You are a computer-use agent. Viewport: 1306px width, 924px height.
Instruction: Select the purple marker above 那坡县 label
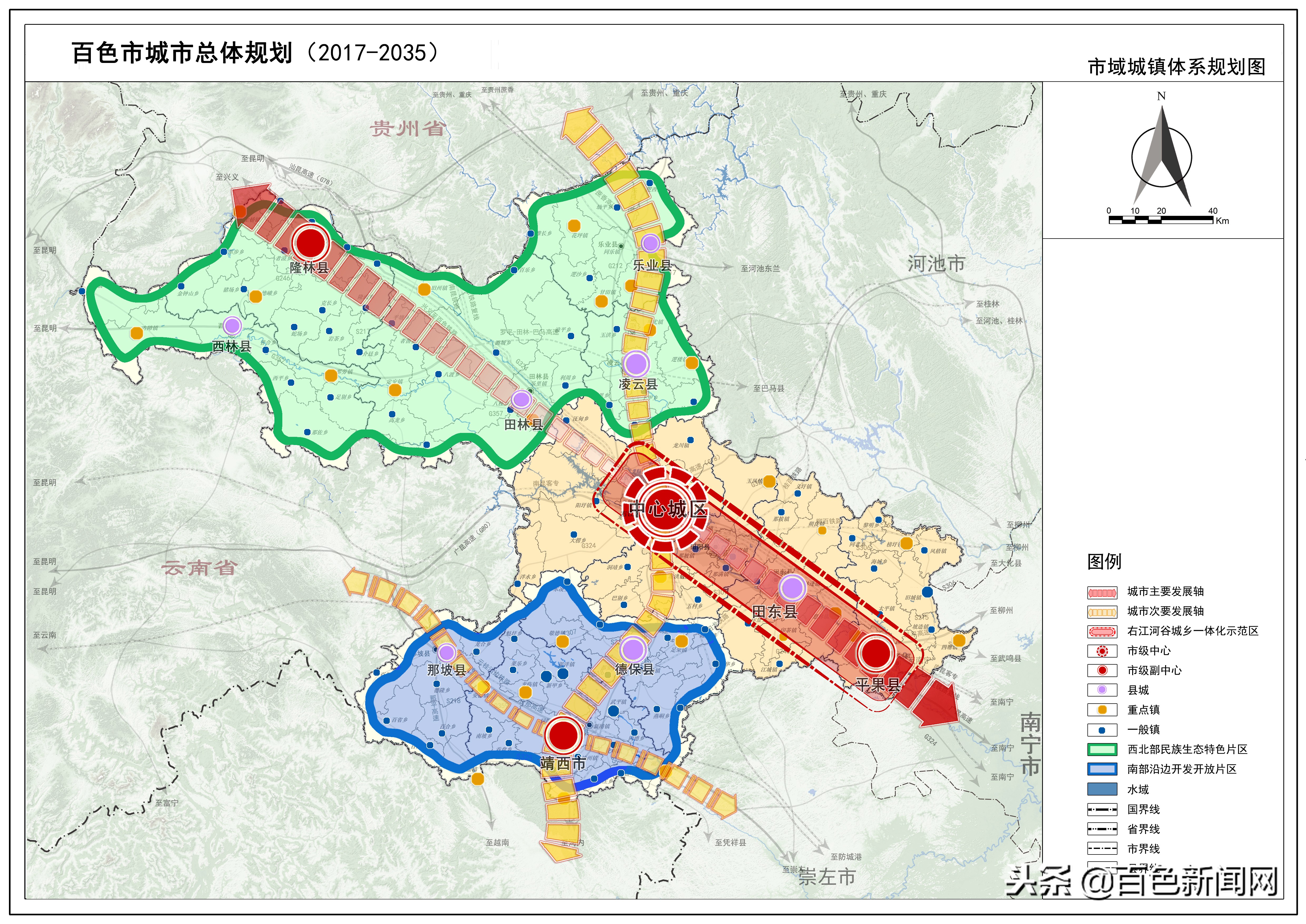[447, 653]
